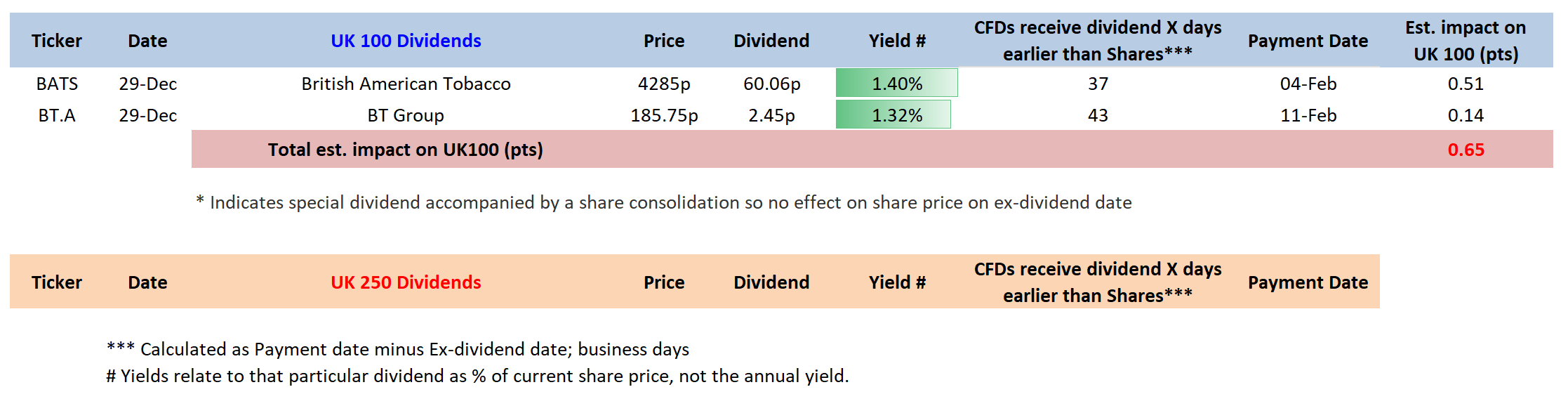The image size is (1568, 406).
Task: Select the red 0.65 total impact value
Action: (x=1466, y=150)
